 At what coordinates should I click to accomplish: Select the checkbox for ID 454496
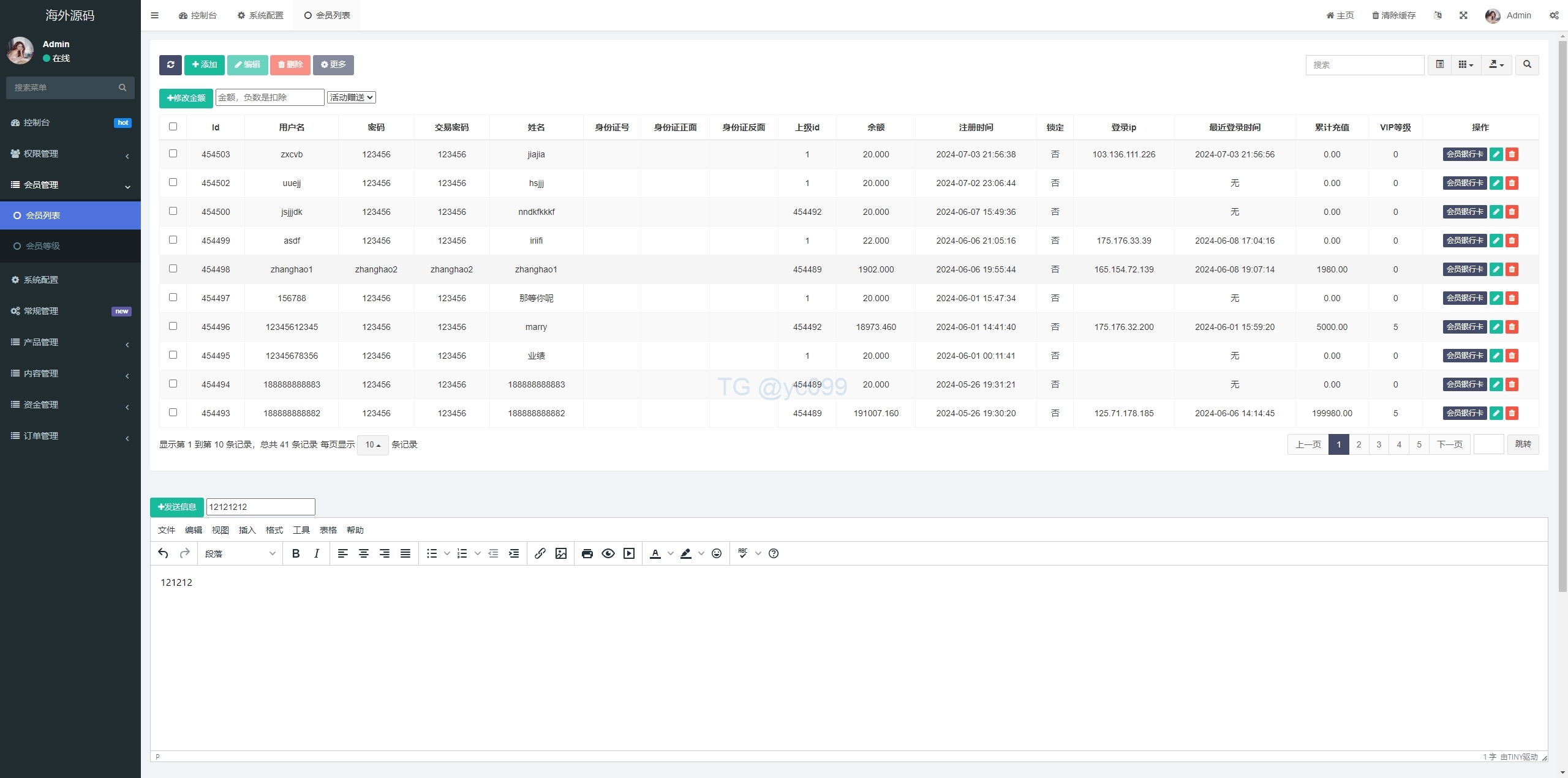173,326
